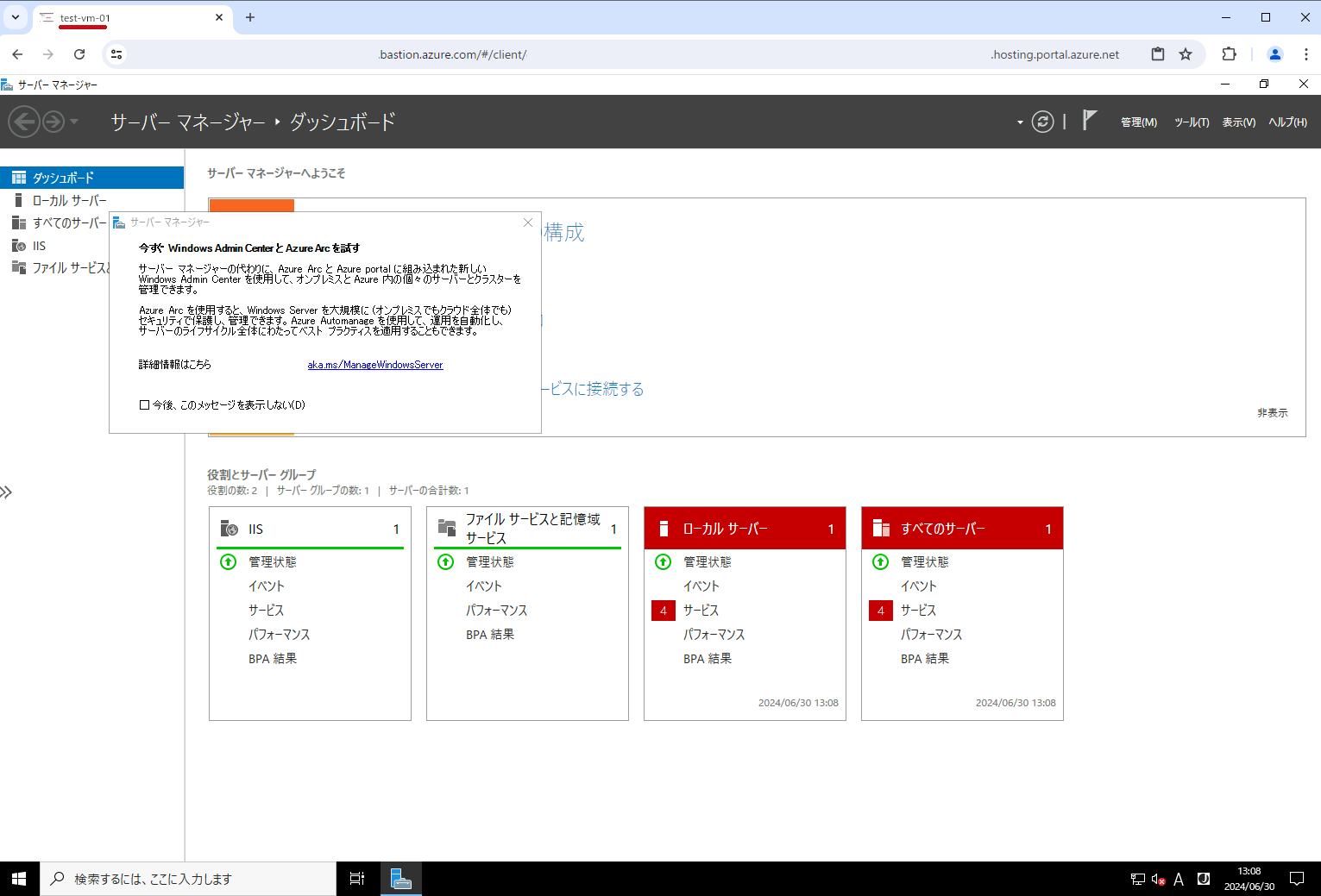Click the Server Manager back navigation arrow

(24, 122)
